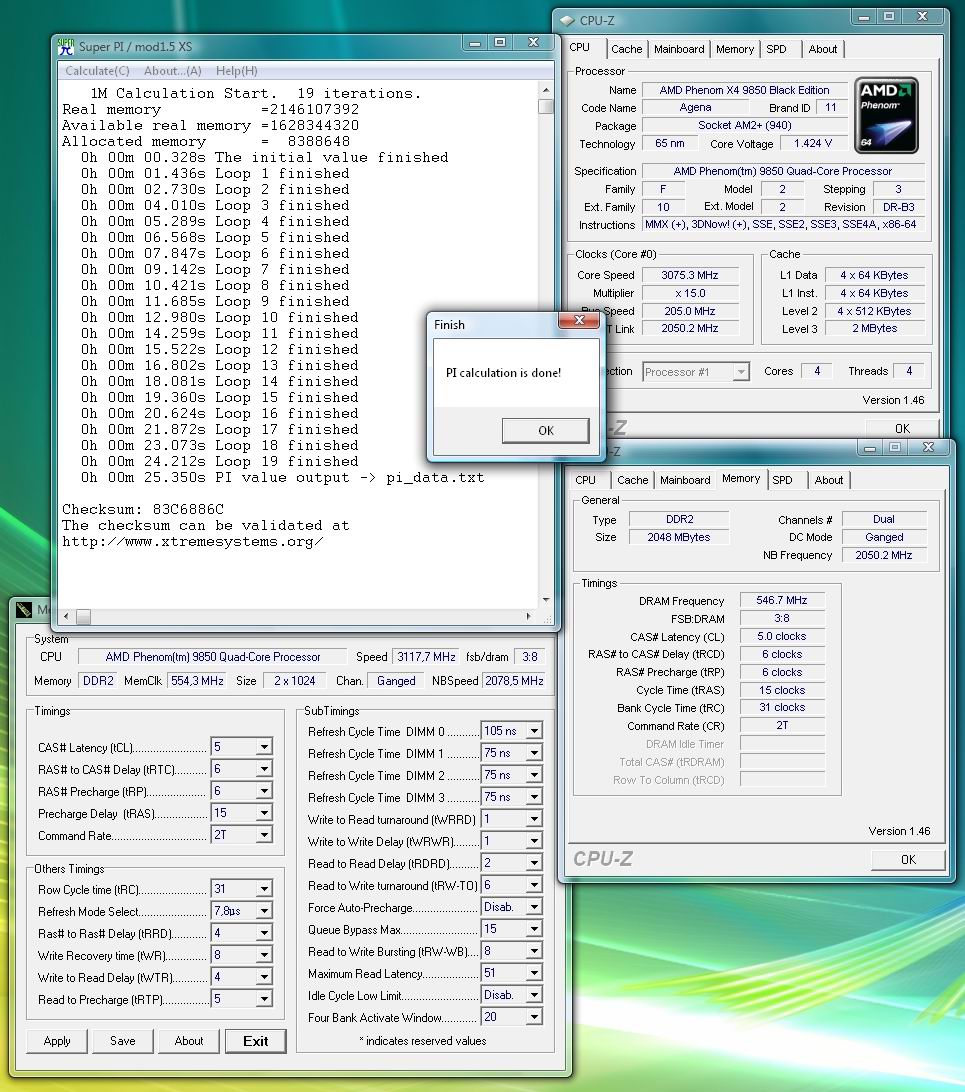Expand Write to Write Delay (tWRWR) dropdown
965x1092 pixels.
534,841
